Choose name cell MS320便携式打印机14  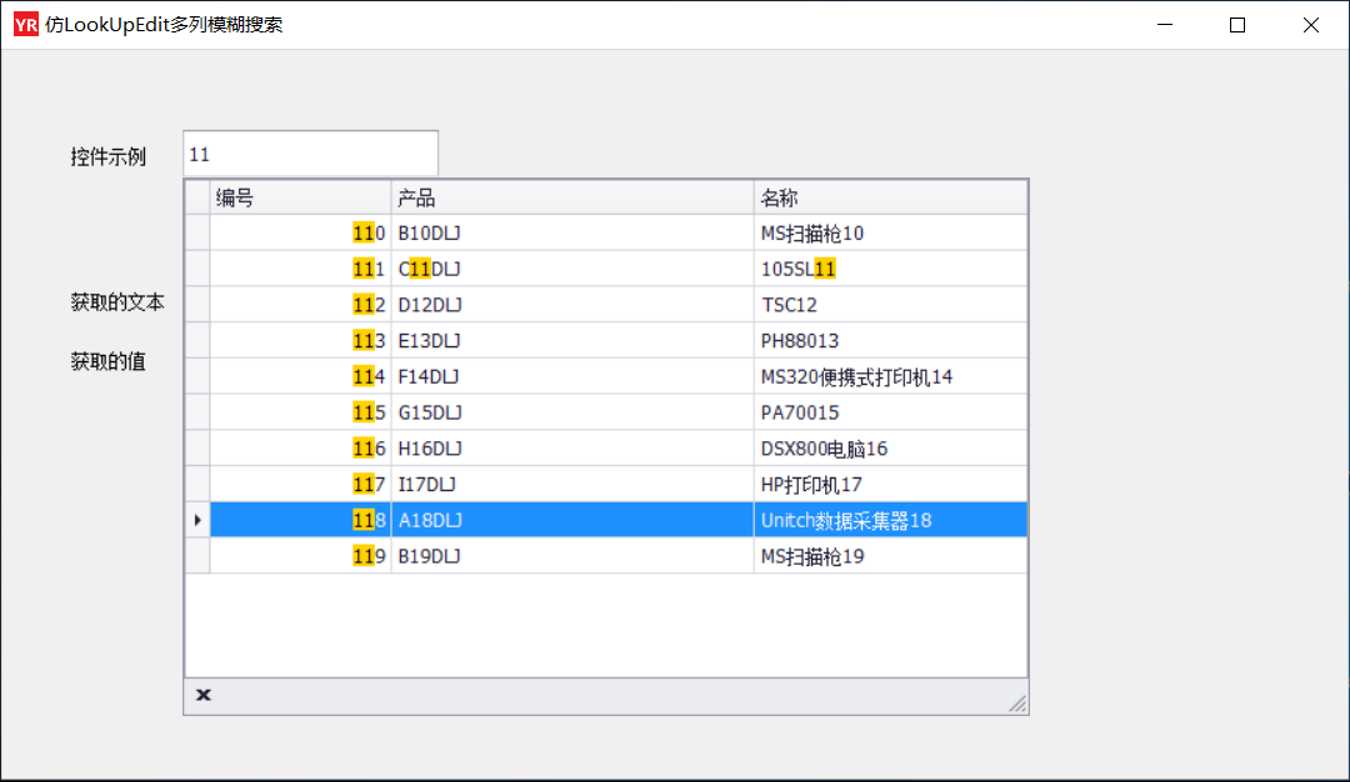tap(890, 377)
